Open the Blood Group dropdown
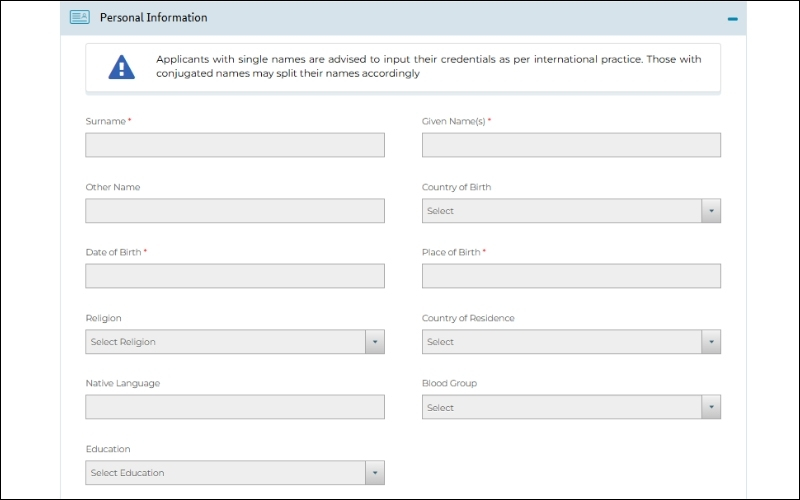This screenshot has width=800, height=500. point(561,407)
